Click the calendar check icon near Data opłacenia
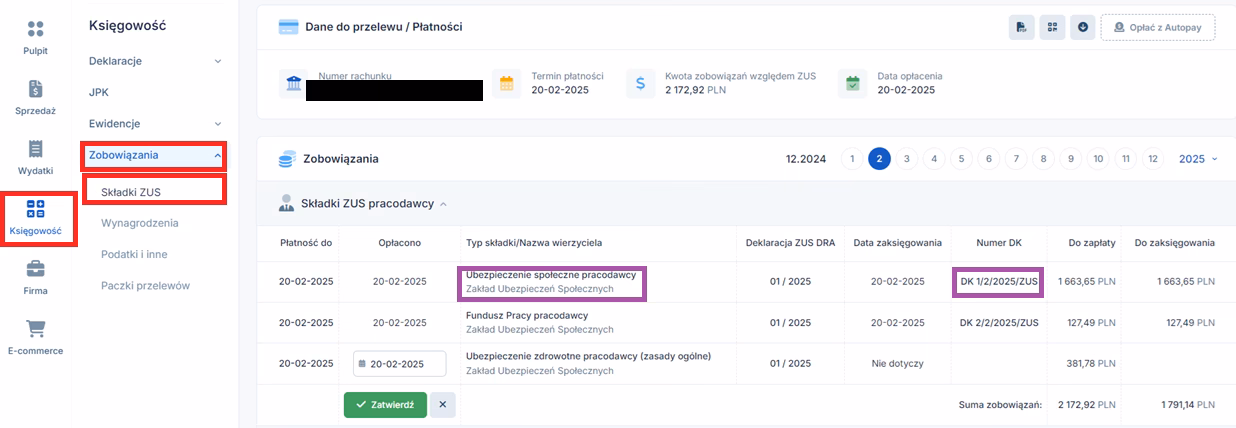Image resolution: width=1236 pixels, height=428 pixels. tap(852, 84)
